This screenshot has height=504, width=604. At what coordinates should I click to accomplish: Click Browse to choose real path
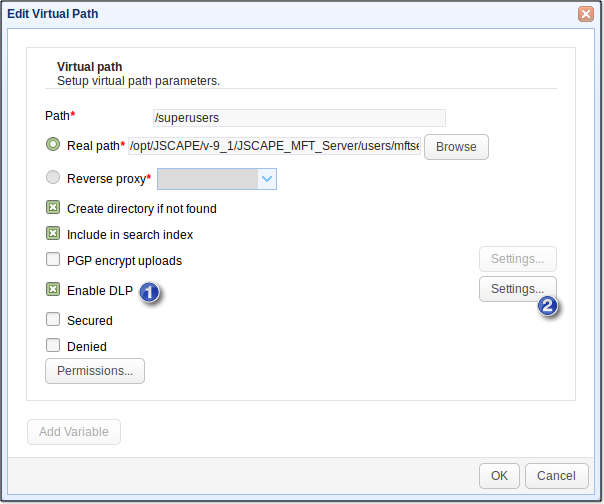point(456,146)
